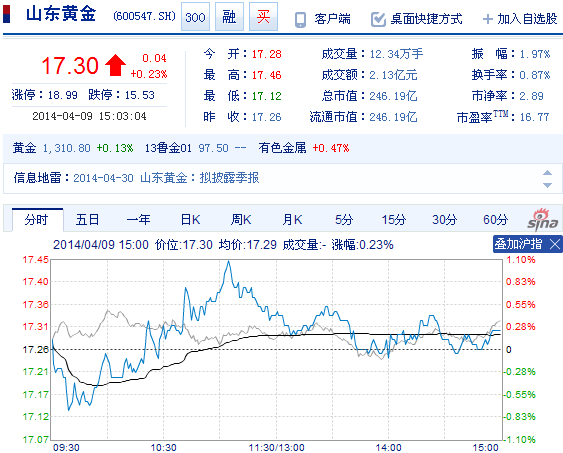Click the mobile phone client icon
This screenshot has height=453, width=563.
click(x=301, y=20)
